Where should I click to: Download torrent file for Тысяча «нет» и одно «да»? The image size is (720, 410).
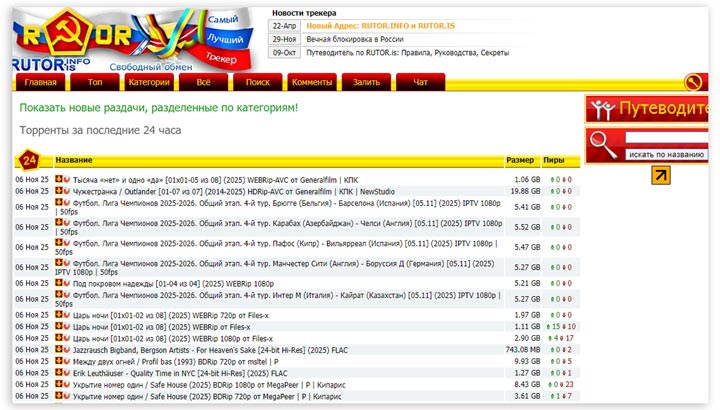click(59, 179)
